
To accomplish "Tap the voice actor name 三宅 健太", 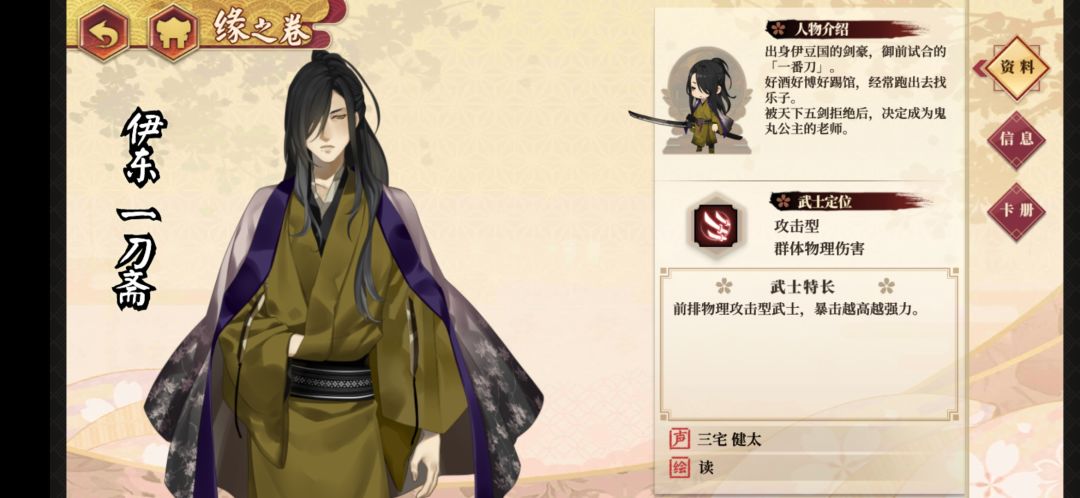I will point(729,439).
